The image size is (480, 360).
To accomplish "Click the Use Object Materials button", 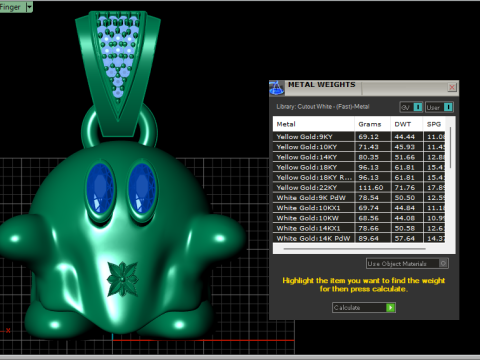I will [x=407, y=264].
